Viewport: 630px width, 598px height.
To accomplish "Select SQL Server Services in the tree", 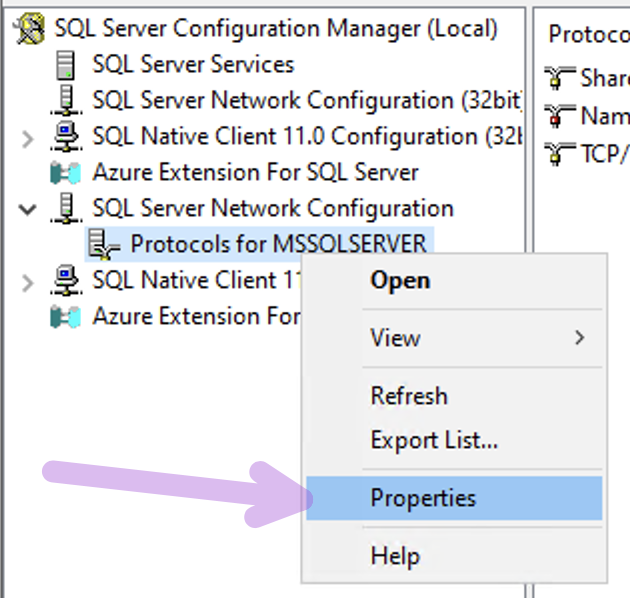I will click(193, 64).
